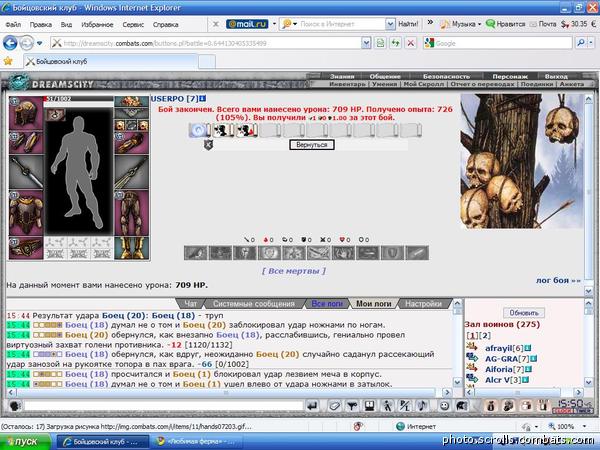The image size is (600, 450).
Task: Open the earrings slot at top right
Action: point(131,101)
